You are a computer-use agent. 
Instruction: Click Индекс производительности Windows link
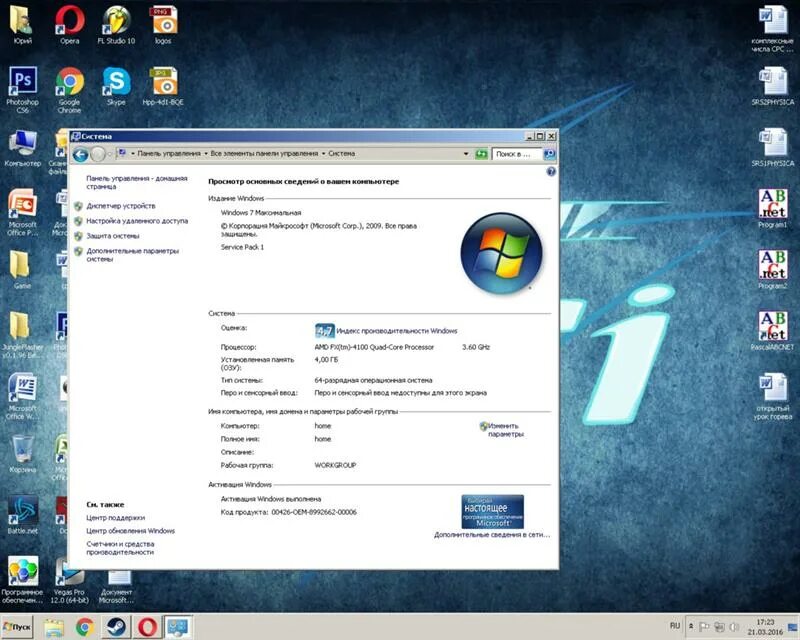pos(397,331)
